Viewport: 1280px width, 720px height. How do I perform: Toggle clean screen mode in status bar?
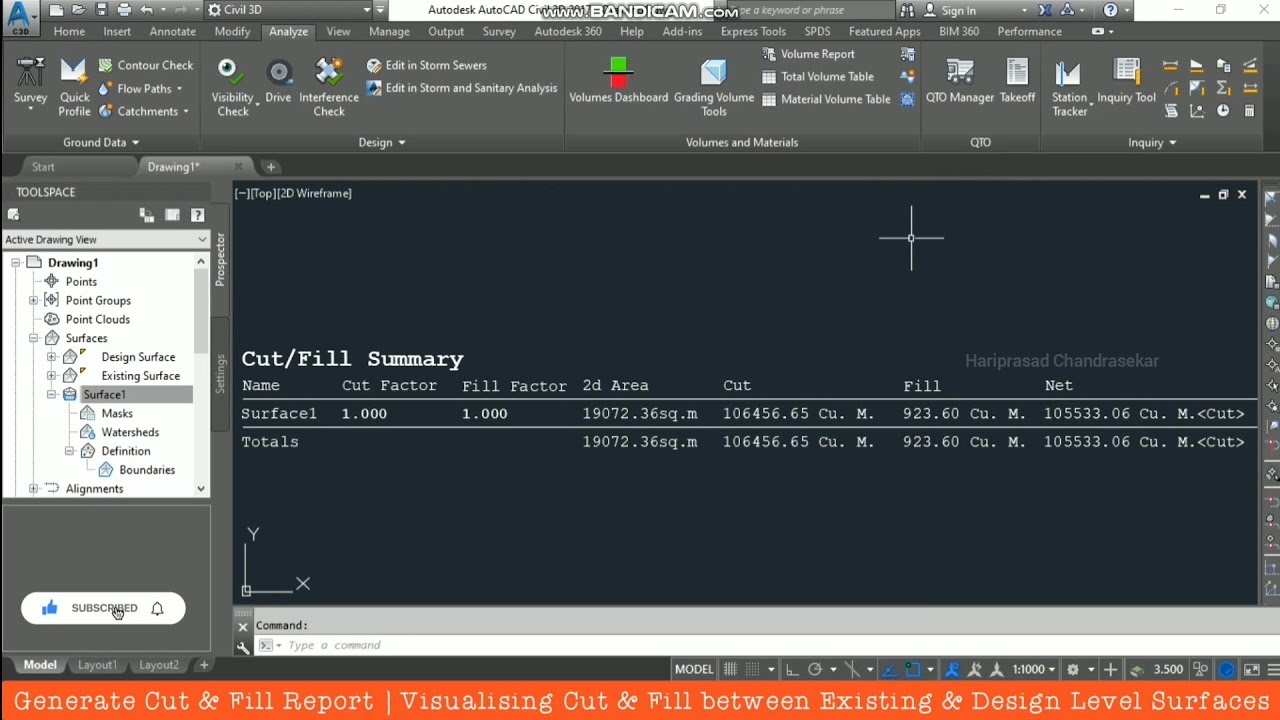click(x=1251, y=669)
